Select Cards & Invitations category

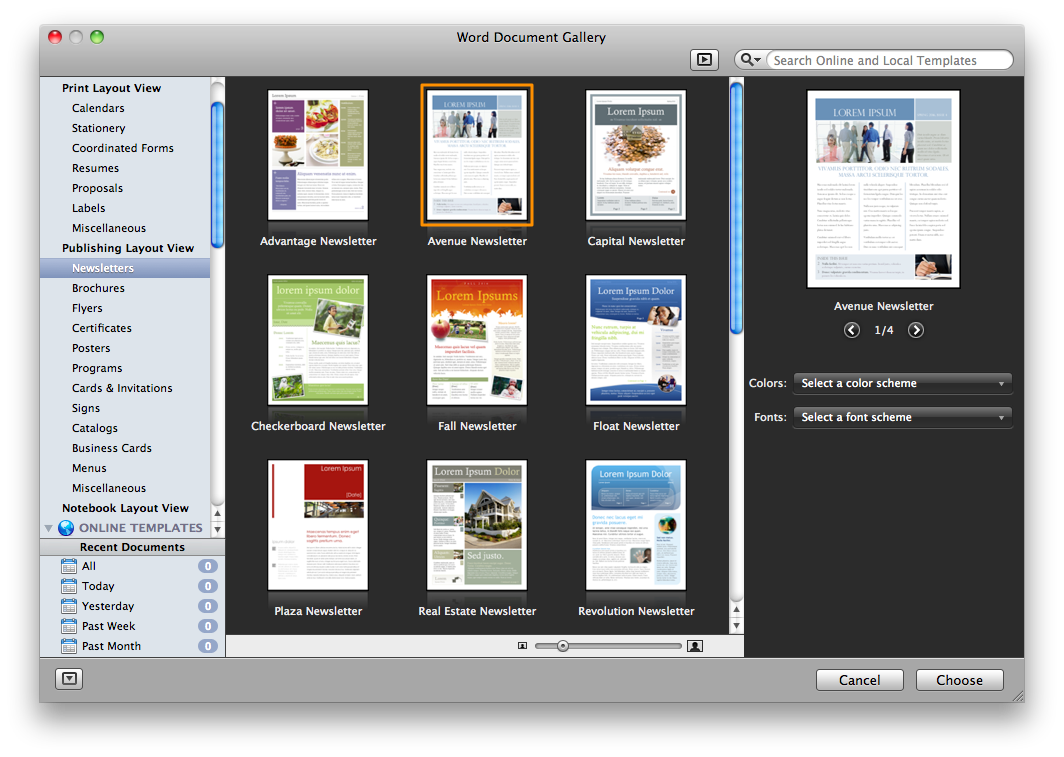[x=122, y=388]
